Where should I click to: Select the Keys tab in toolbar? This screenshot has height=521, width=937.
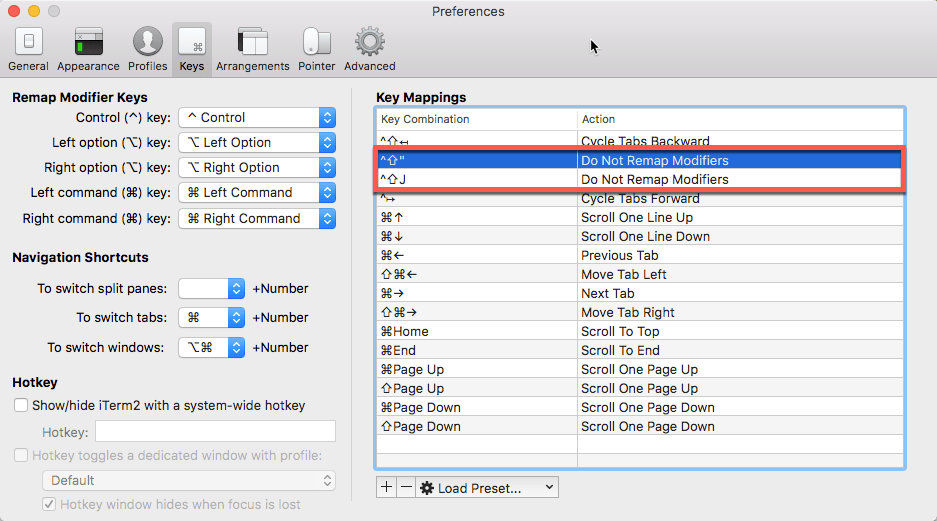coord(192,48)
